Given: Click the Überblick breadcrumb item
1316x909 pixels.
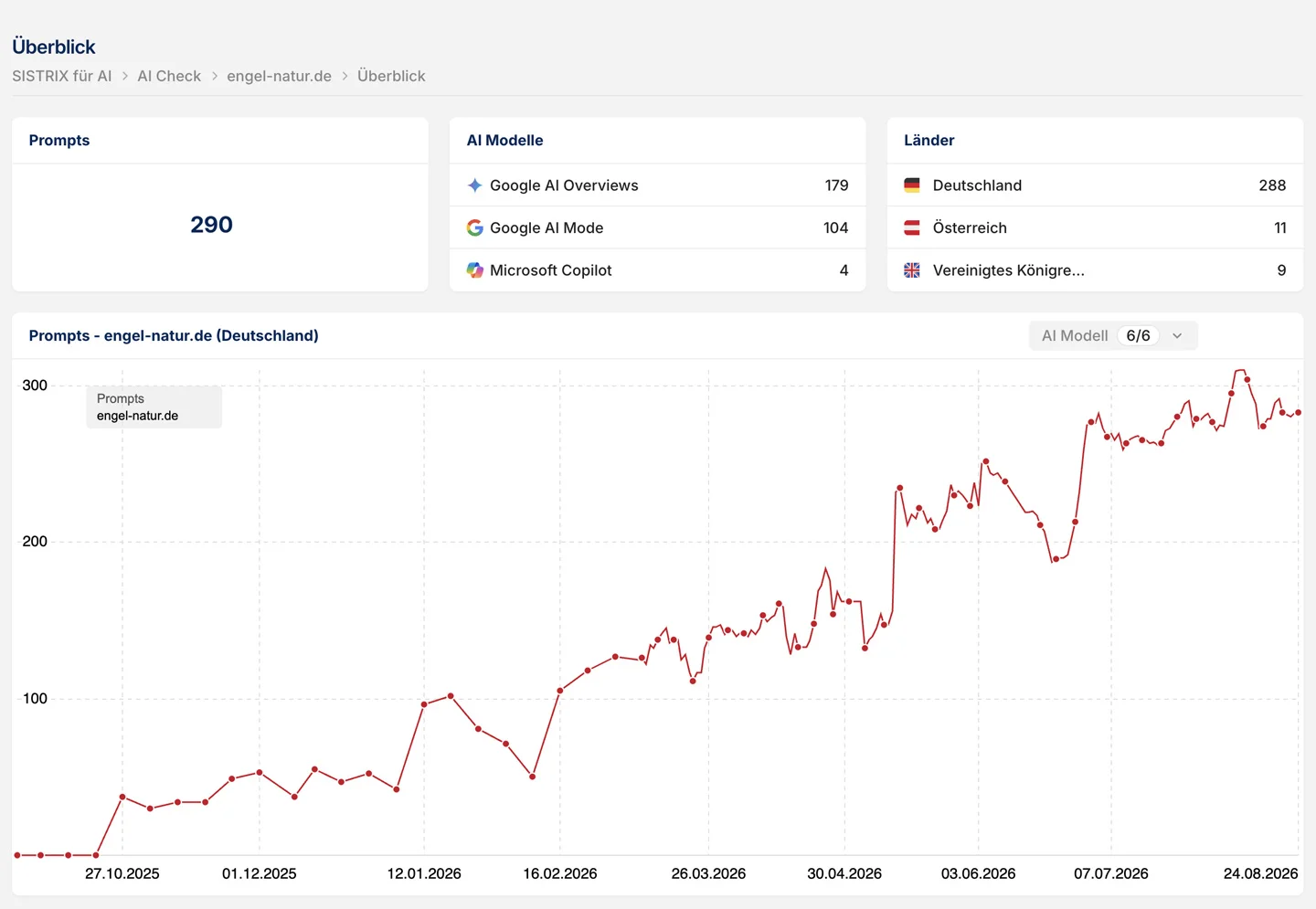Looking at the screenshot, I should (x=391, y=76).
